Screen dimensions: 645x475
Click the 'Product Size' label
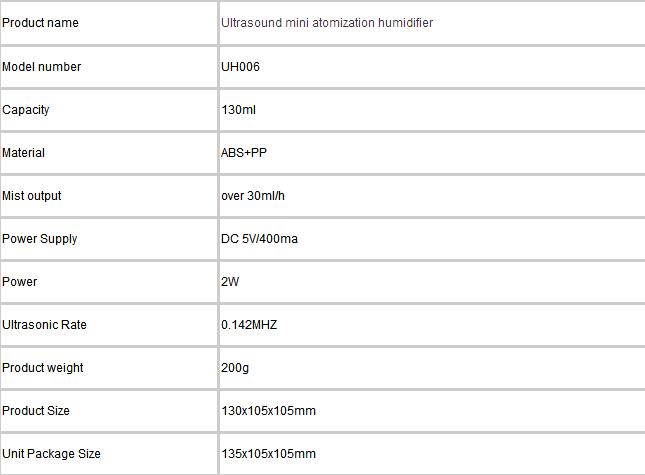click(36, 410)
